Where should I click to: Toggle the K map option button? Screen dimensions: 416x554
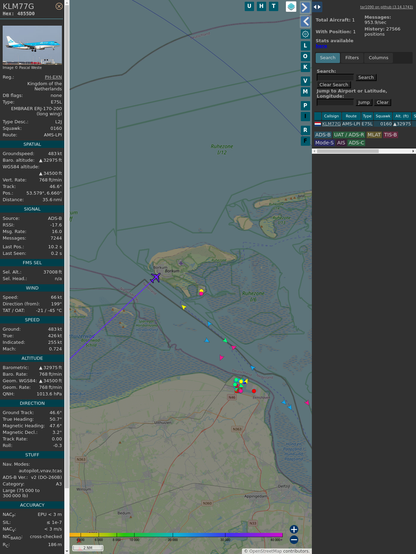(305, 67)
